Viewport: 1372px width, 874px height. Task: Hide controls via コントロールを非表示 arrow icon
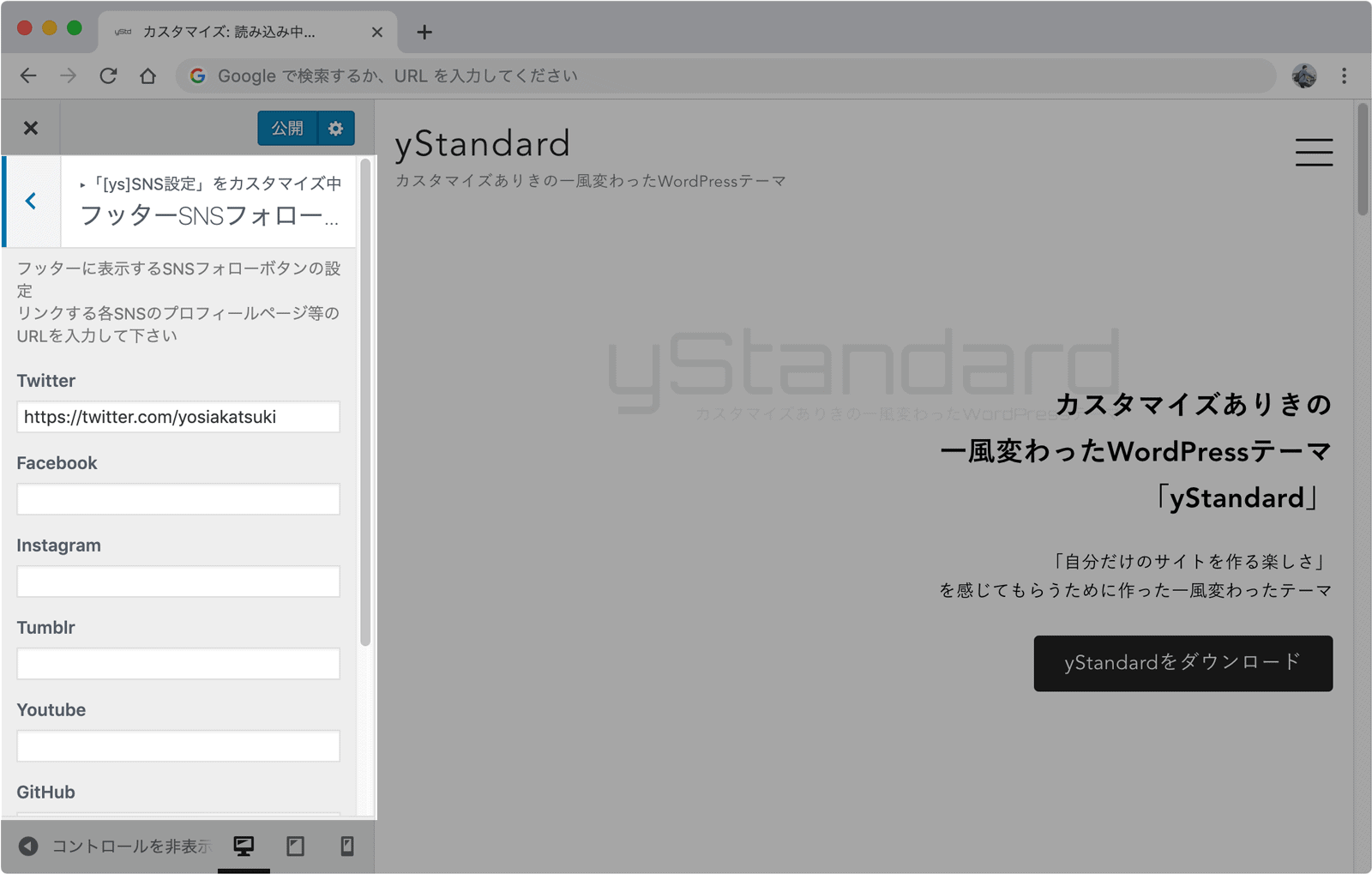(28, 847)
